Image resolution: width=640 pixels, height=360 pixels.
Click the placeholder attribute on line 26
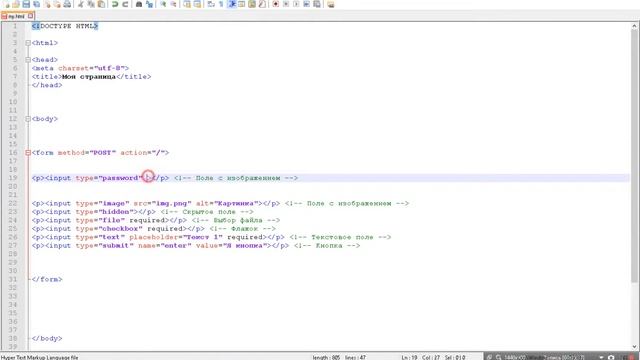(x=176, y=237)
